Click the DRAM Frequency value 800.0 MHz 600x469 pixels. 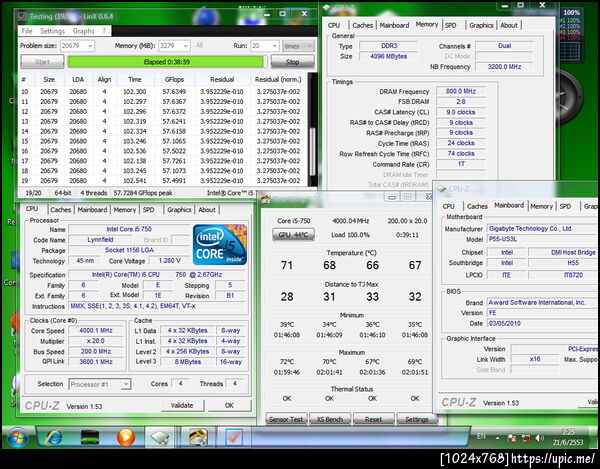461,91
